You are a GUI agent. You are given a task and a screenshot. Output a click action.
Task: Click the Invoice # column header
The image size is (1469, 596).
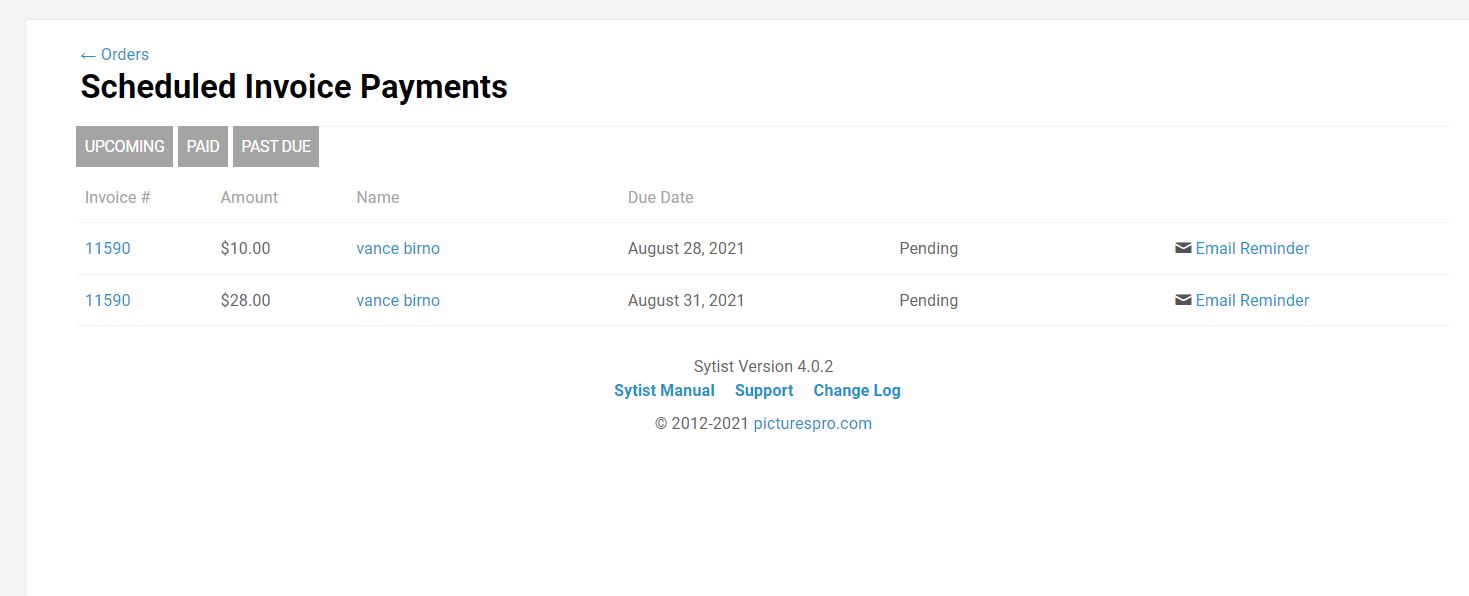click(x=117, y=197)
